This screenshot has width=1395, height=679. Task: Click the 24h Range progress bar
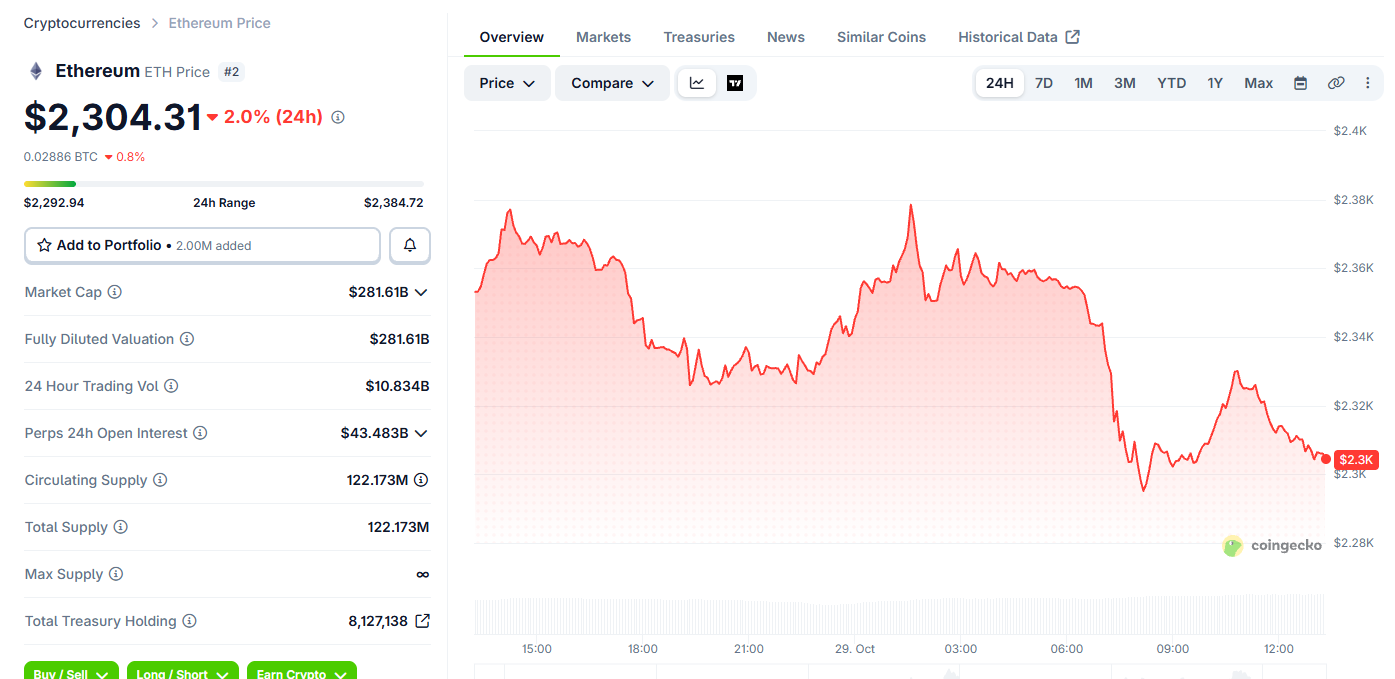pyautogui.click(x=224, y=184)
